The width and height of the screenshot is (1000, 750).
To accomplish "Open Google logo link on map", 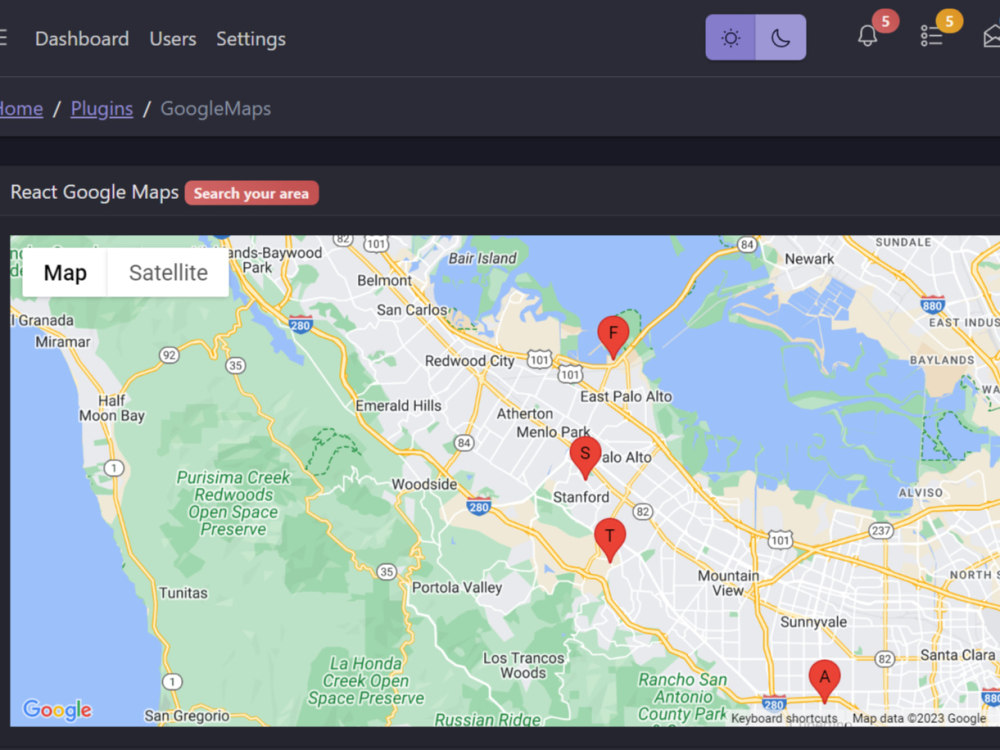I will pos(57,709).
